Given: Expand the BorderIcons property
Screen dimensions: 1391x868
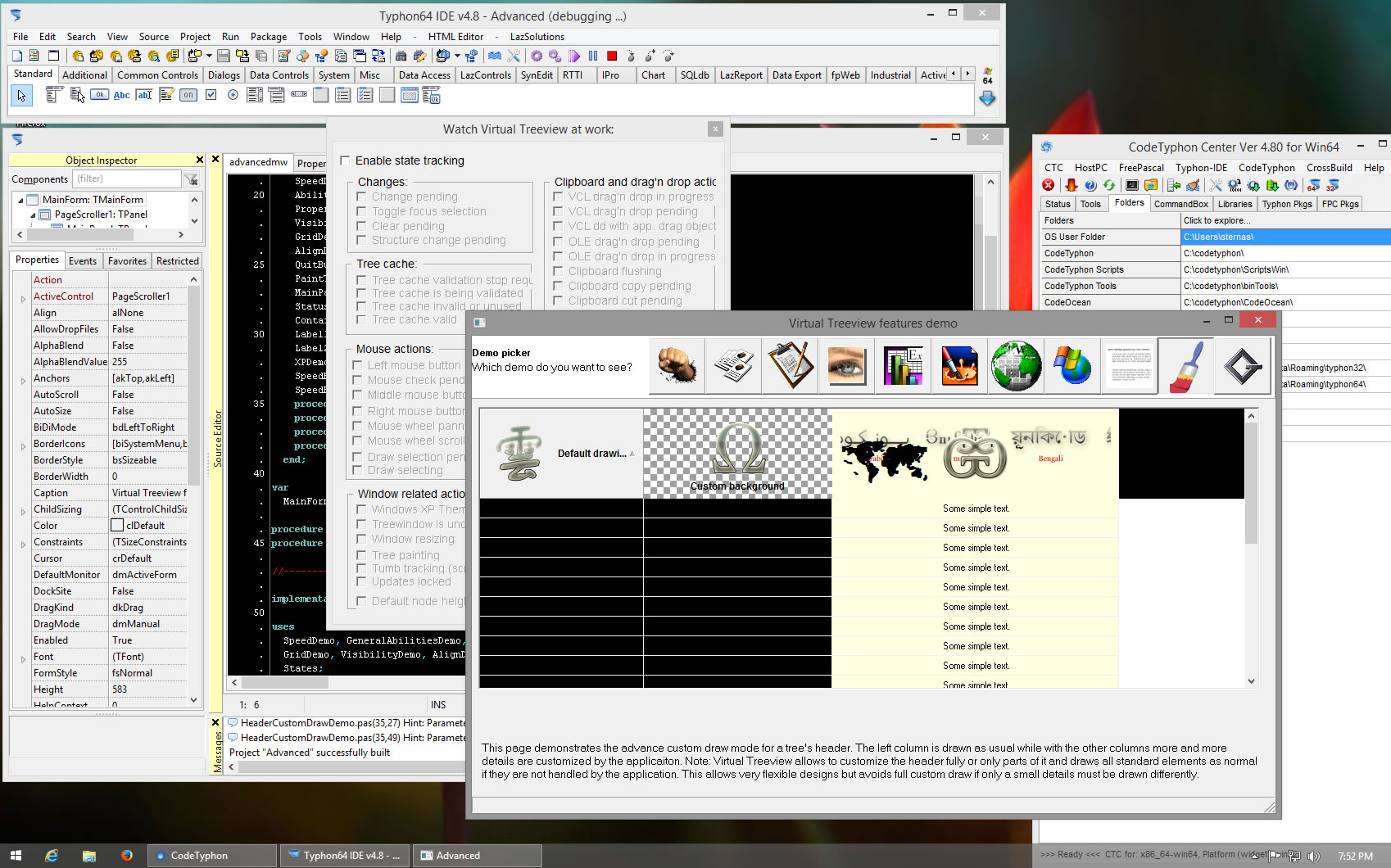Looking at the screenshot, I should point(23,446).
